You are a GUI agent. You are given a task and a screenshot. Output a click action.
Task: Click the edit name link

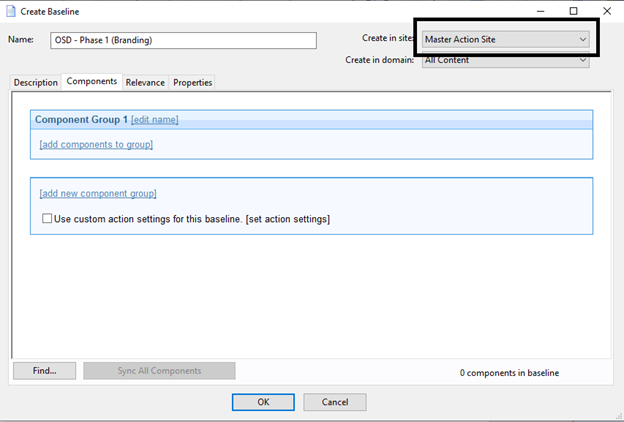154,119
